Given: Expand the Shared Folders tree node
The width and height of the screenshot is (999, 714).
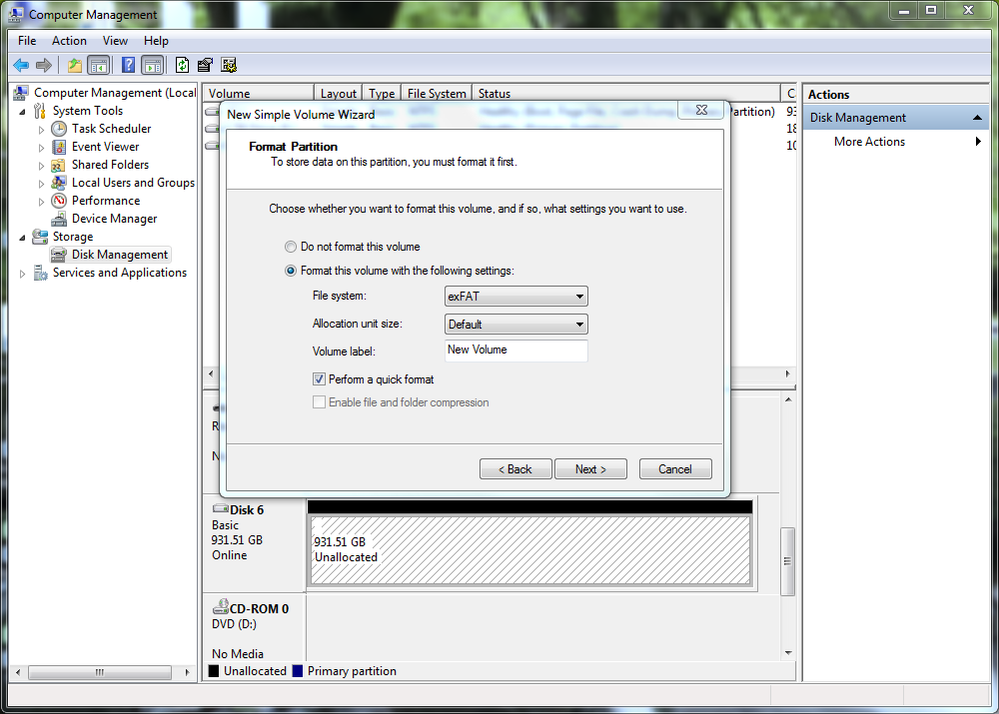Looking at the screenshot, I should [x=41, y=166].
